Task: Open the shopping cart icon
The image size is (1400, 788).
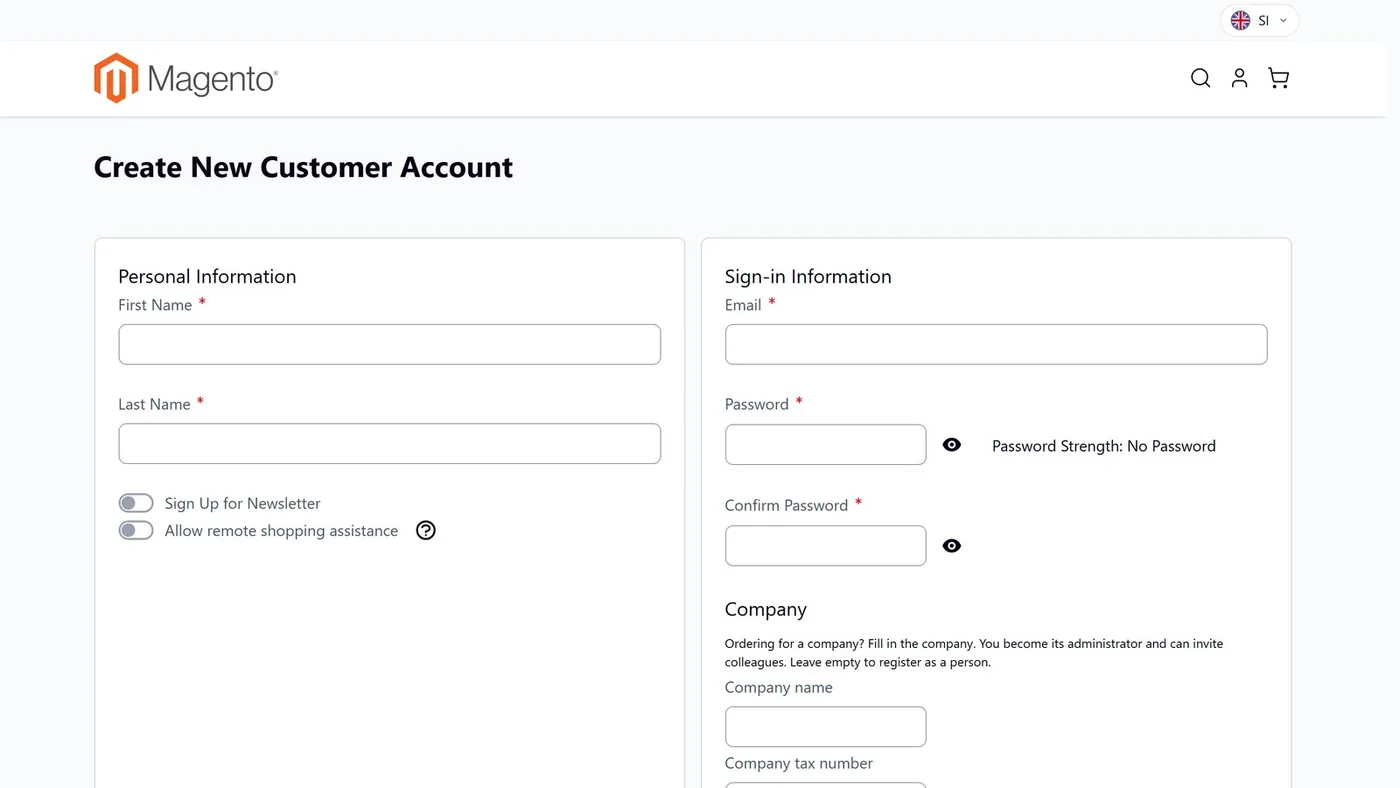Action: (x=1278, y=78)
